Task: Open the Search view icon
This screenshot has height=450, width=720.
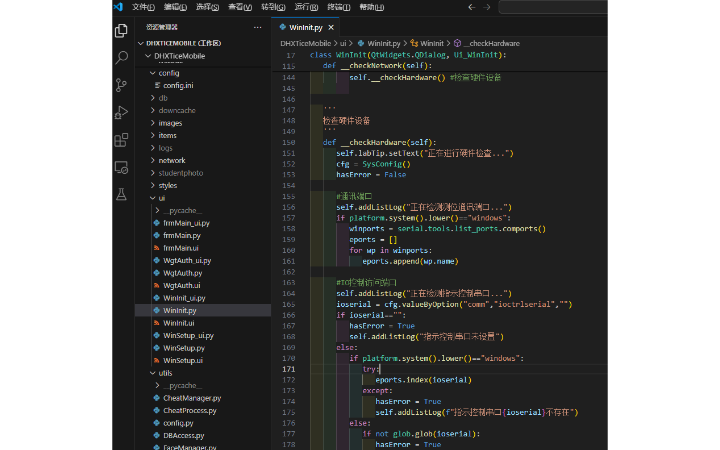Action: click(121, 58)
